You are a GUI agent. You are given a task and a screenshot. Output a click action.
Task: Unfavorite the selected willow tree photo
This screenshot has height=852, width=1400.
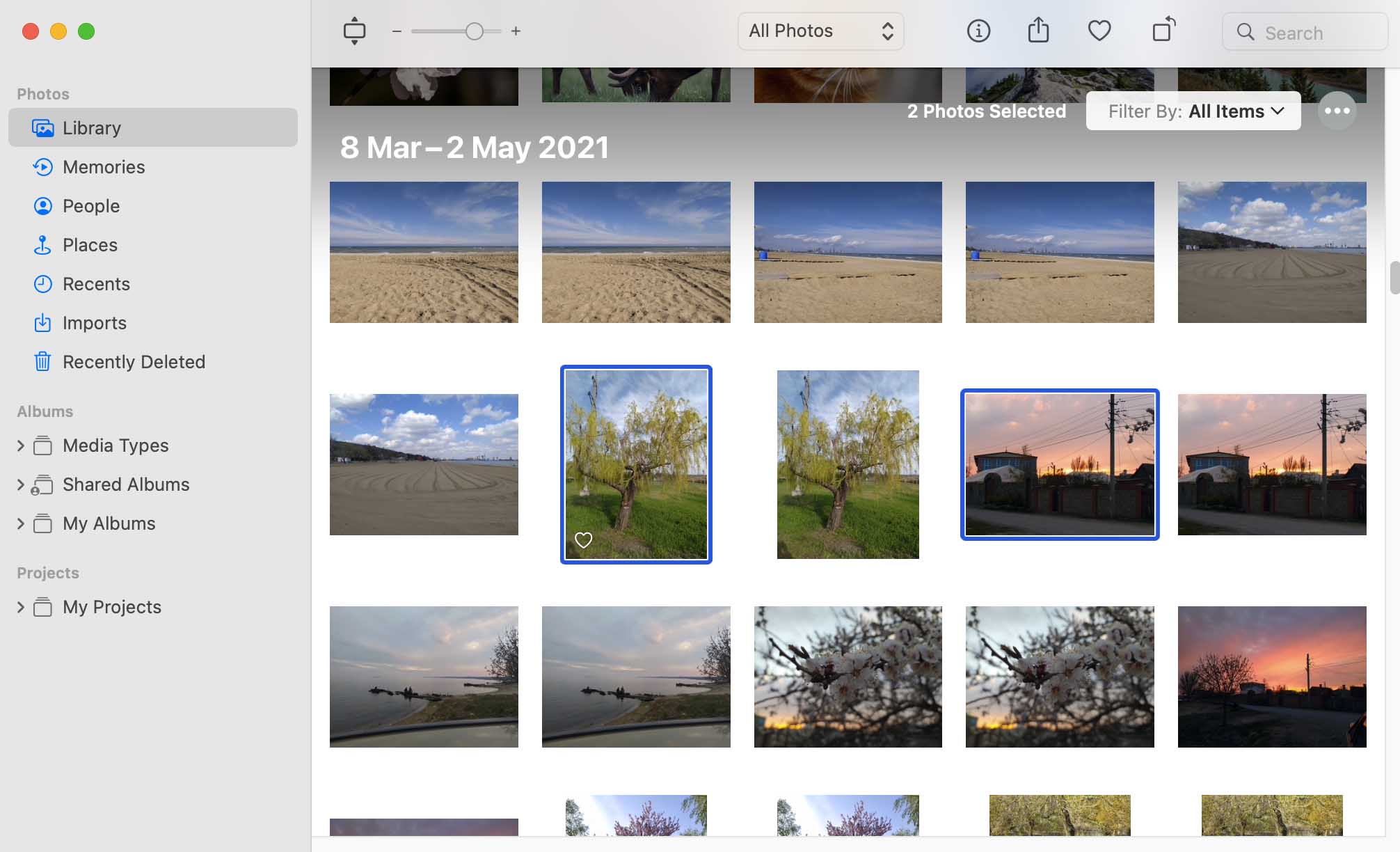point(583,539)
